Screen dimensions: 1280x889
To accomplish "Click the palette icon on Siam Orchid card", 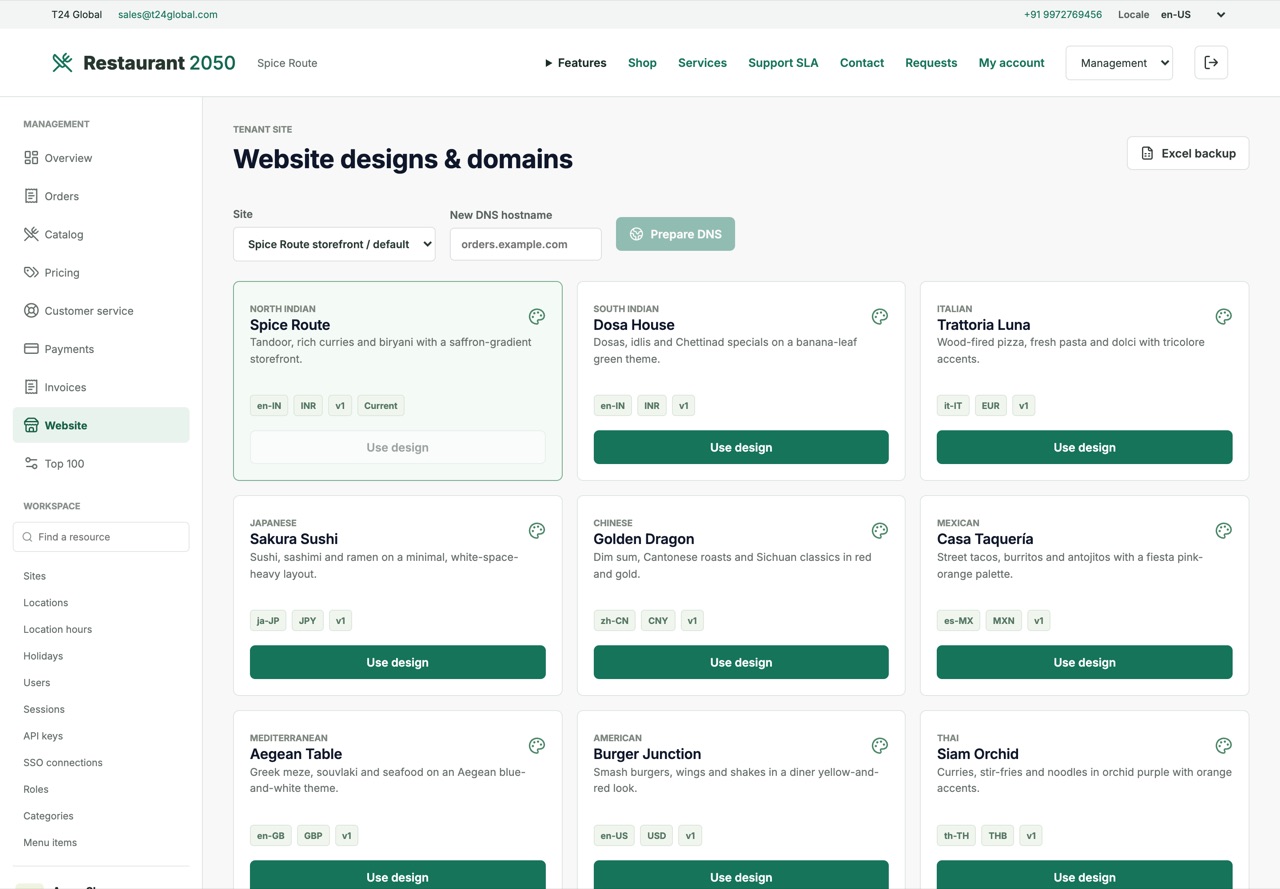I will 1223,746.
